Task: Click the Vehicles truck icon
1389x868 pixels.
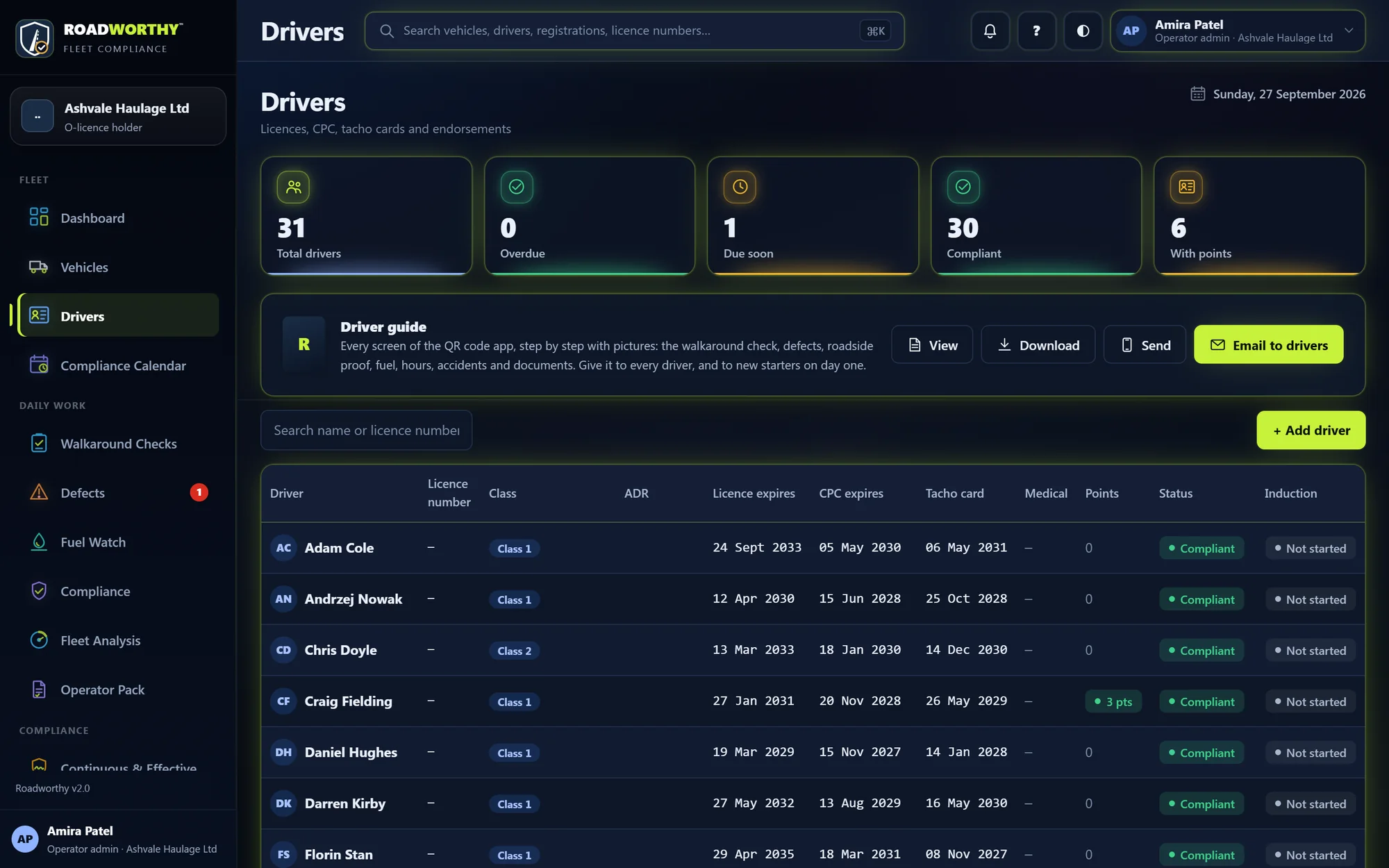Action: click(x=39, y=267)
